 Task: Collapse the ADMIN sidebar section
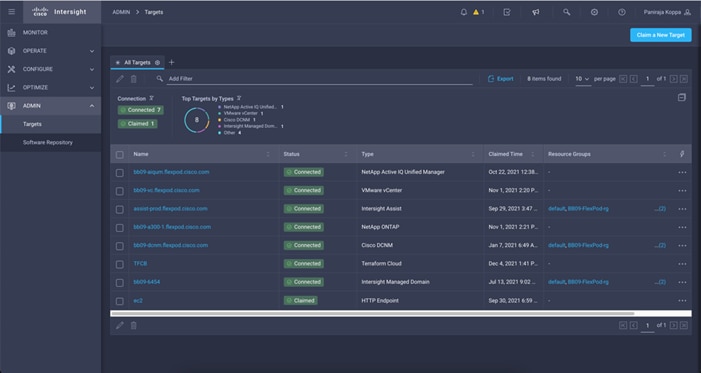(x=51, y=106)
